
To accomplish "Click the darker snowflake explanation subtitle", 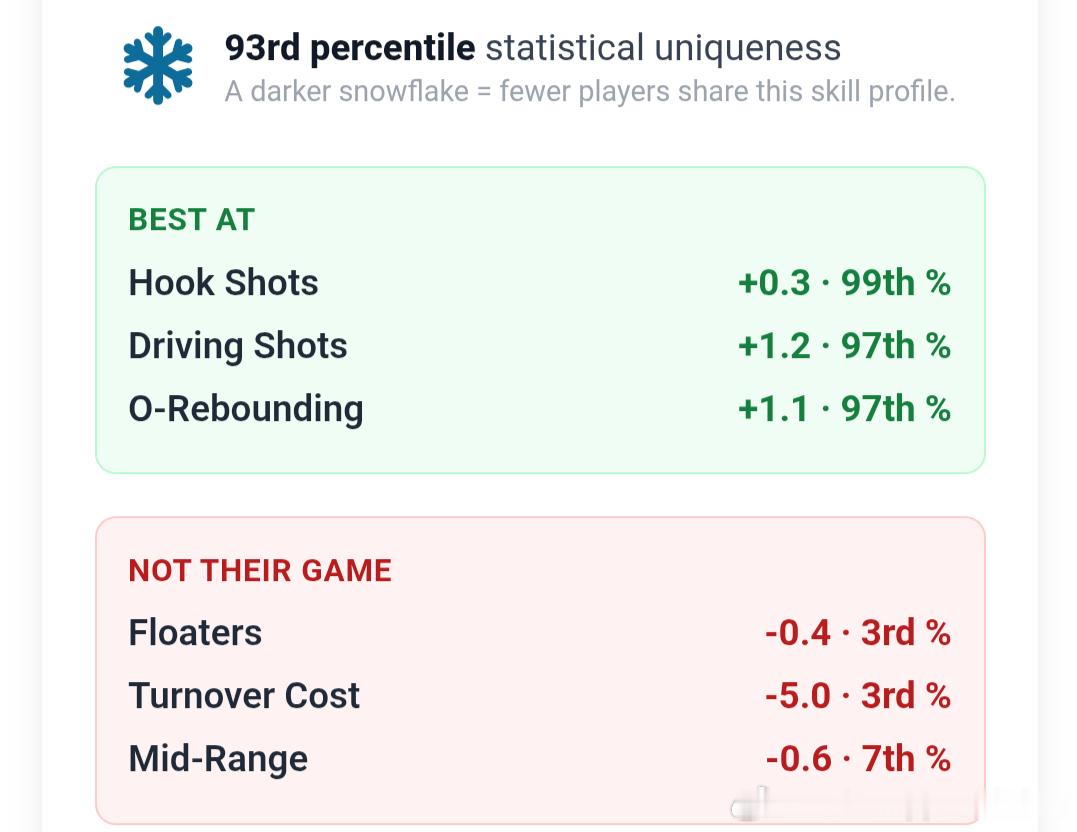I will tap(590, 91).
